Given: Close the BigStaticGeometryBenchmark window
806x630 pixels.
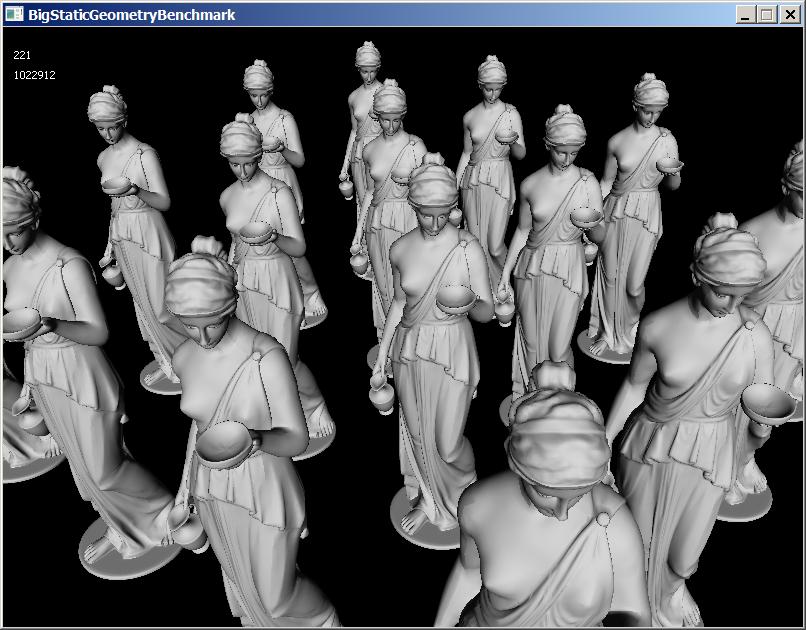Looking at the screenshot, I should tap(788, 14).
